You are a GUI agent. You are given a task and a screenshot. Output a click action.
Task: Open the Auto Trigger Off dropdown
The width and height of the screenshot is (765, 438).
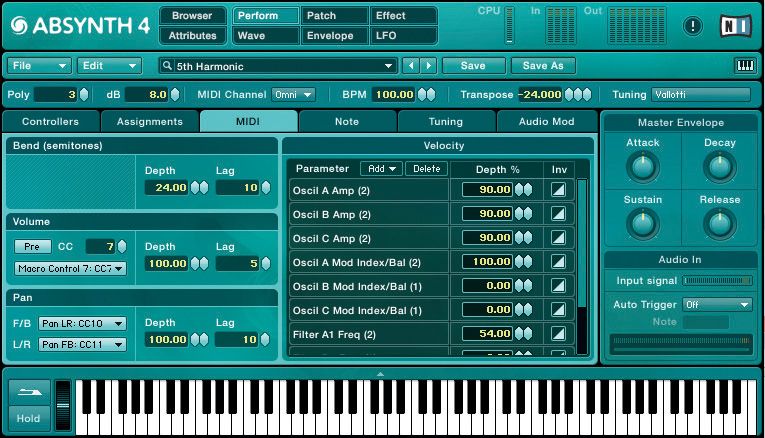[x=716, y=304]
